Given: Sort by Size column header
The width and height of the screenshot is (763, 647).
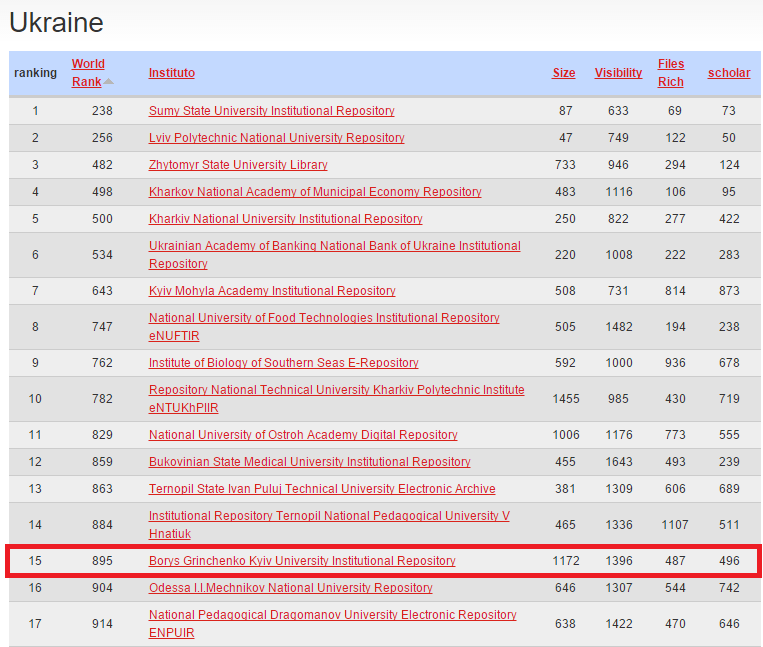Looking at the screenshot, I should coord(564,73).
